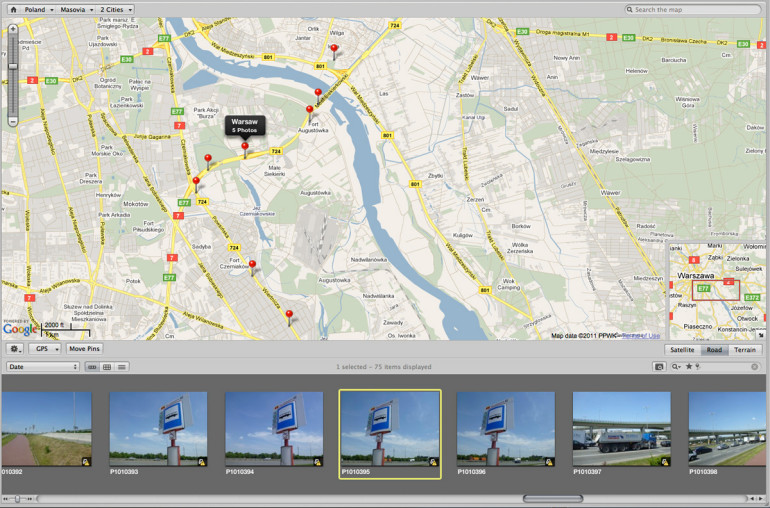Click the thumbnail size slider handle
The height and width of the screenshot is (508, 770).
click(17, 499)
